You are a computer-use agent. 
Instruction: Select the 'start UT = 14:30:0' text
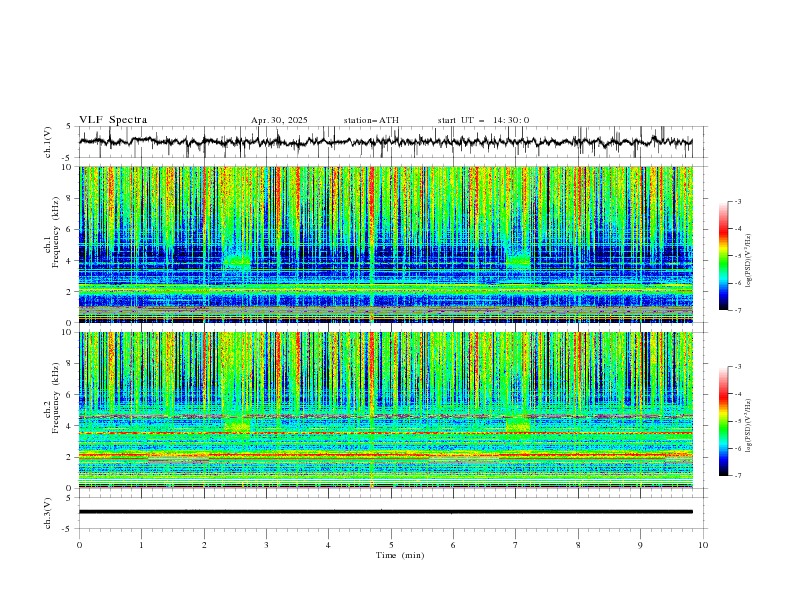pos(483,120)
